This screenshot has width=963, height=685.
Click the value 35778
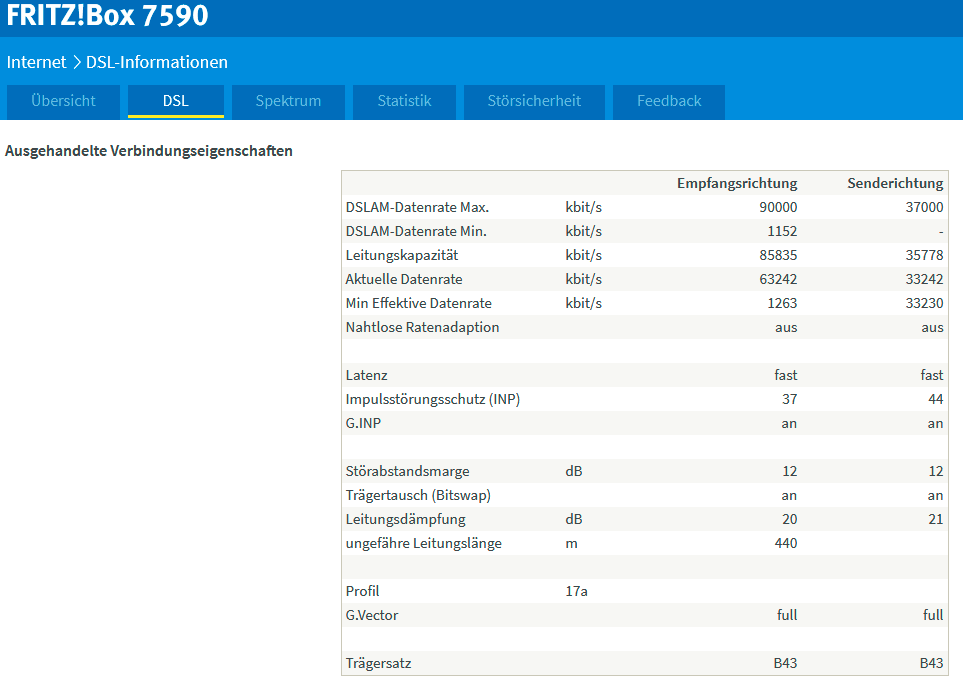[924, 255]
